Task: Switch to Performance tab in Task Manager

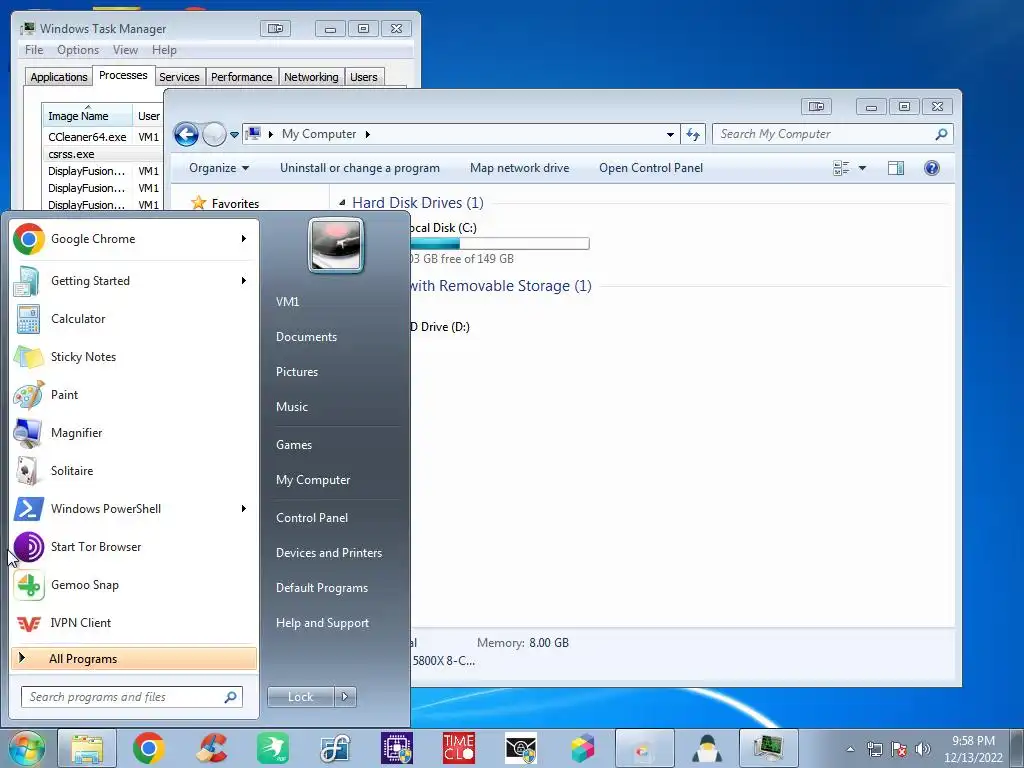Action: pos(242,77)
